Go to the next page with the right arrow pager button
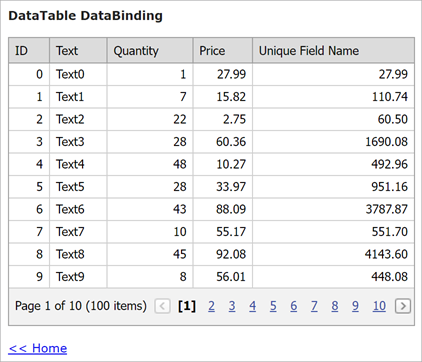 tap(403, 306)
